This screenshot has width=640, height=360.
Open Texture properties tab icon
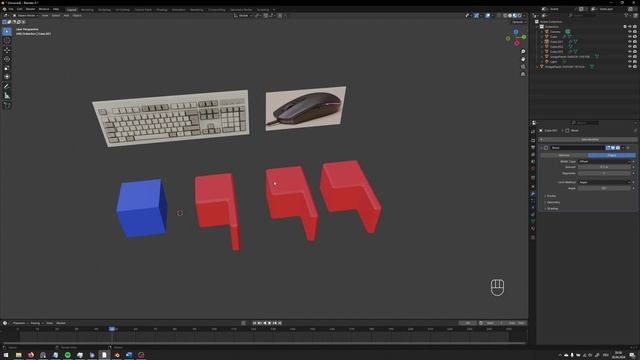533,237
